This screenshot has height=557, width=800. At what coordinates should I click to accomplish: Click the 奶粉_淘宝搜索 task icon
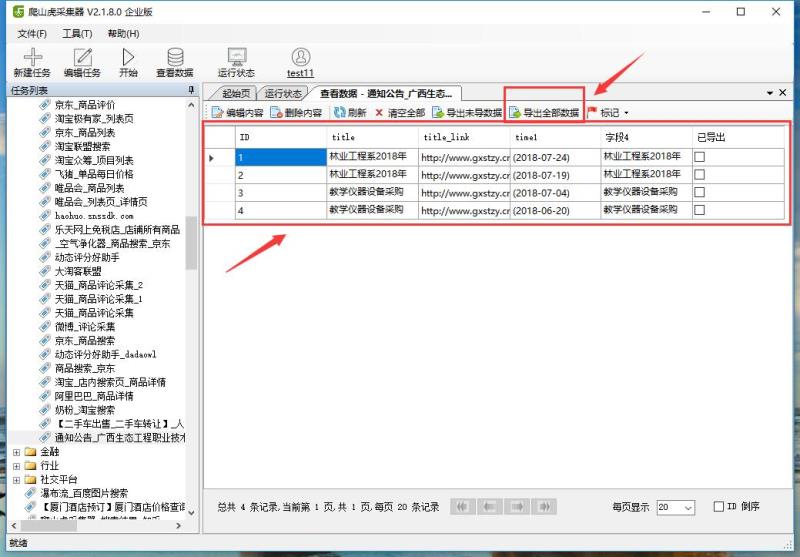(45, 410)
